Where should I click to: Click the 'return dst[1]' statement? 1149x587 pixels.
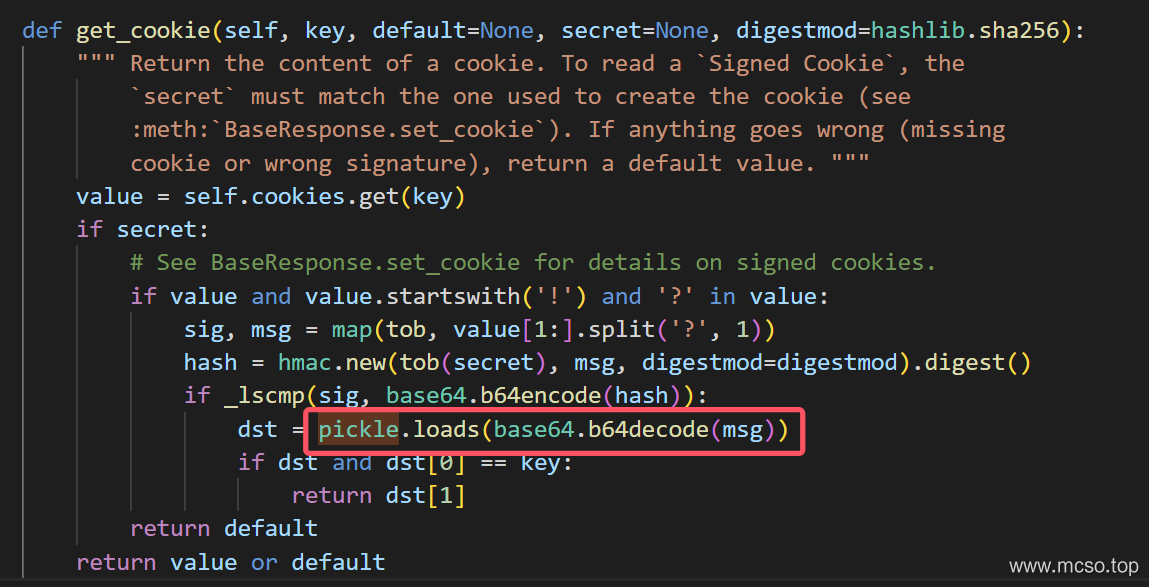click(378, 495)
